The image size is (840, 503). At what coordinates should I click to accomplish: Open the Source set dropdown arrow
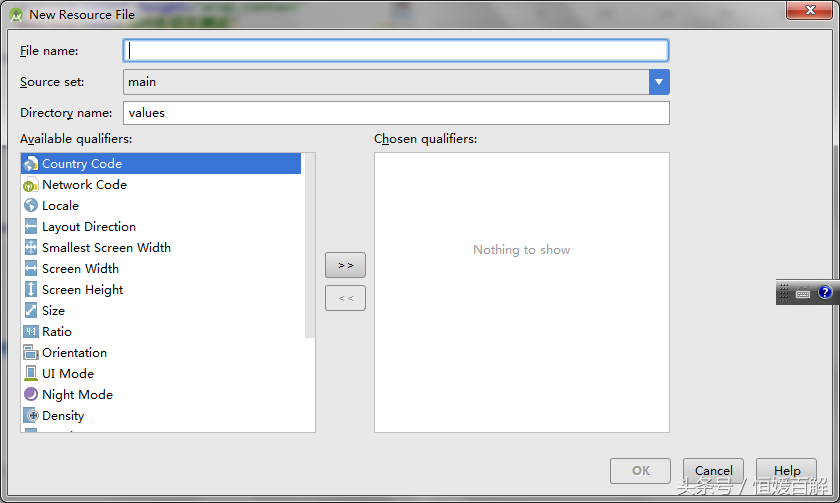[x=659, y=82]
